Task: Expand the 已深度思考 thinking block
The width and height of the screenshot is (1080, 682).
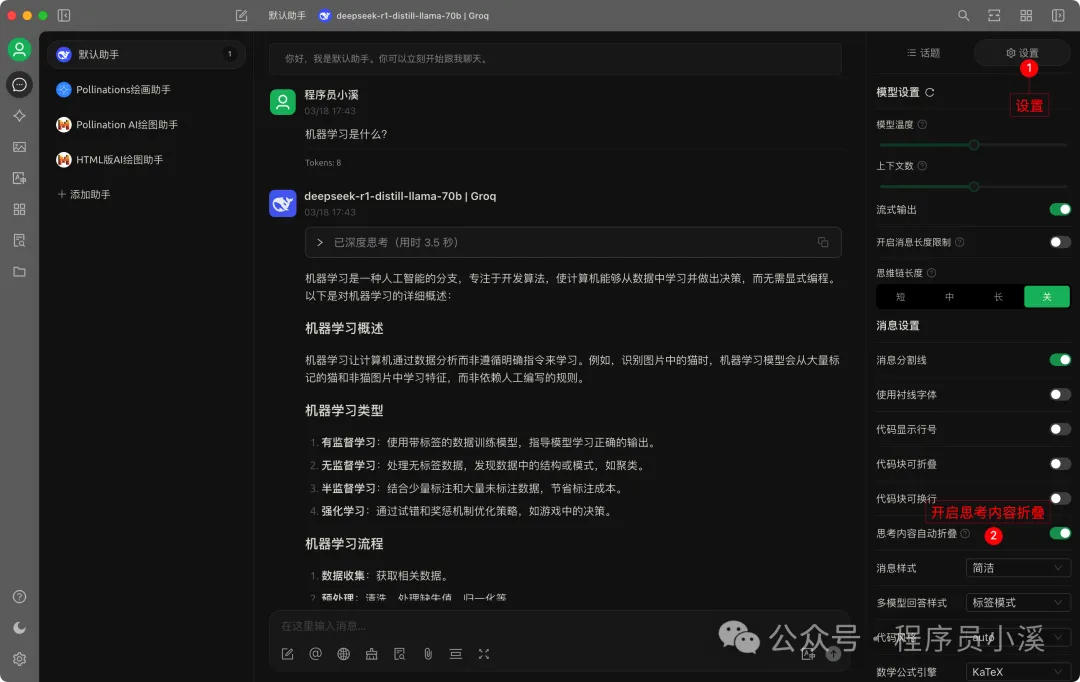Action: point(572,242)
